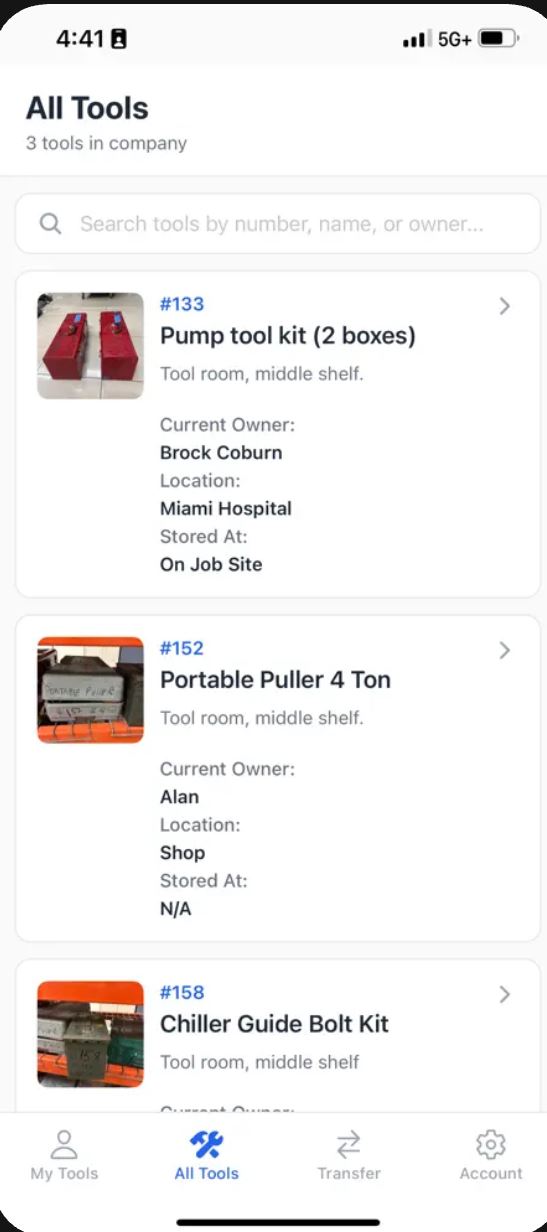Switch to the Transfer tab label
This screenshot has width=547, height=1232.
[x=349, y=1173]
